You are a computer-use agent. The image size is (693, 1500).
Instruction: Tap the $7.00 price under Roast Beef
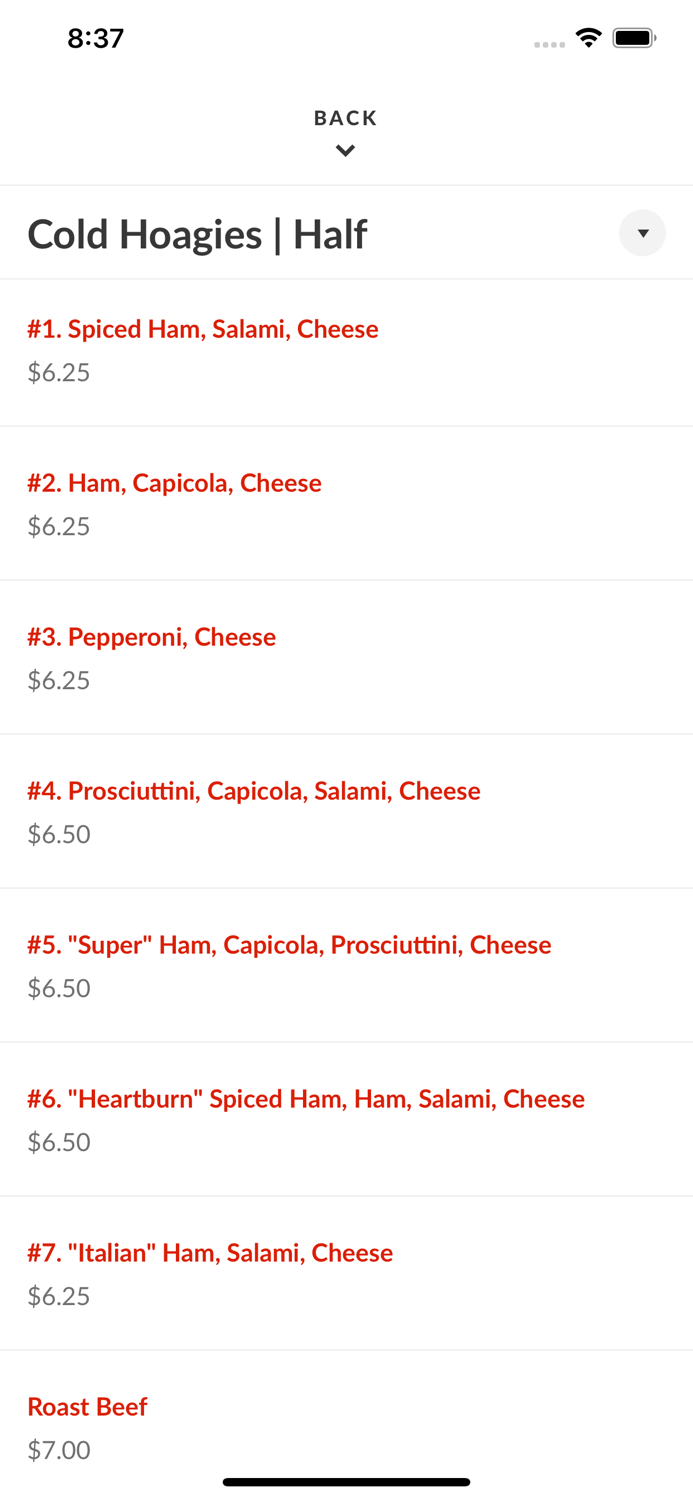point(58,1450)
